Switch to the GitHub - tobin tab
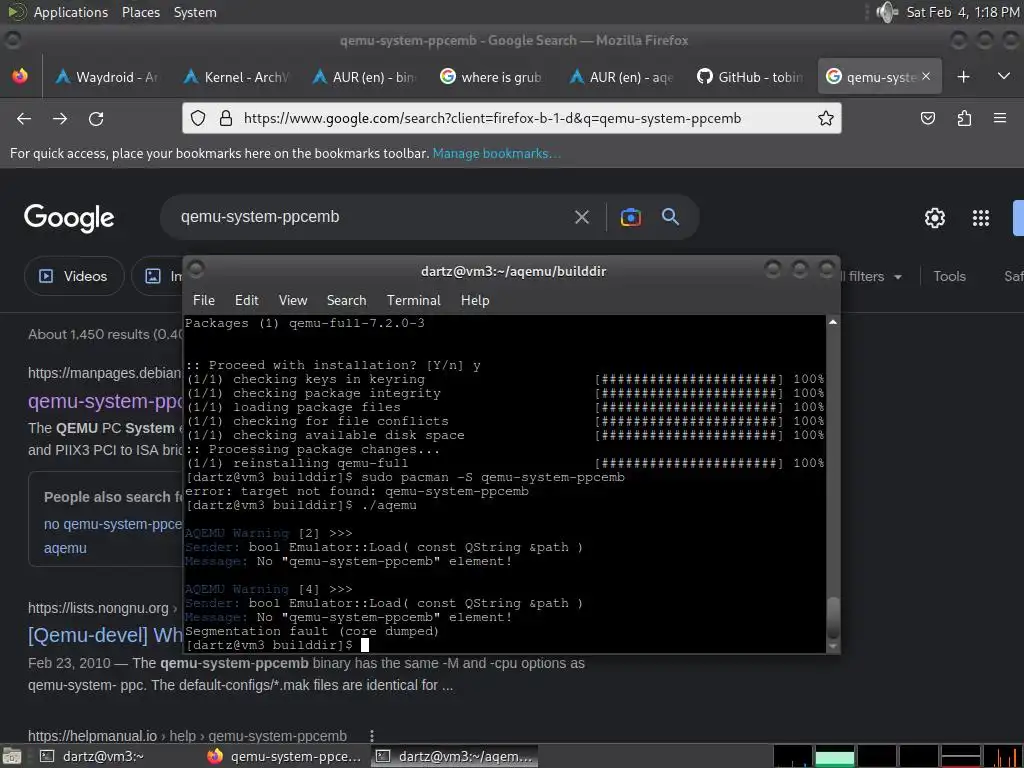Image resolution: width=1024 pixels, height=768 pixels. point(750,76)
